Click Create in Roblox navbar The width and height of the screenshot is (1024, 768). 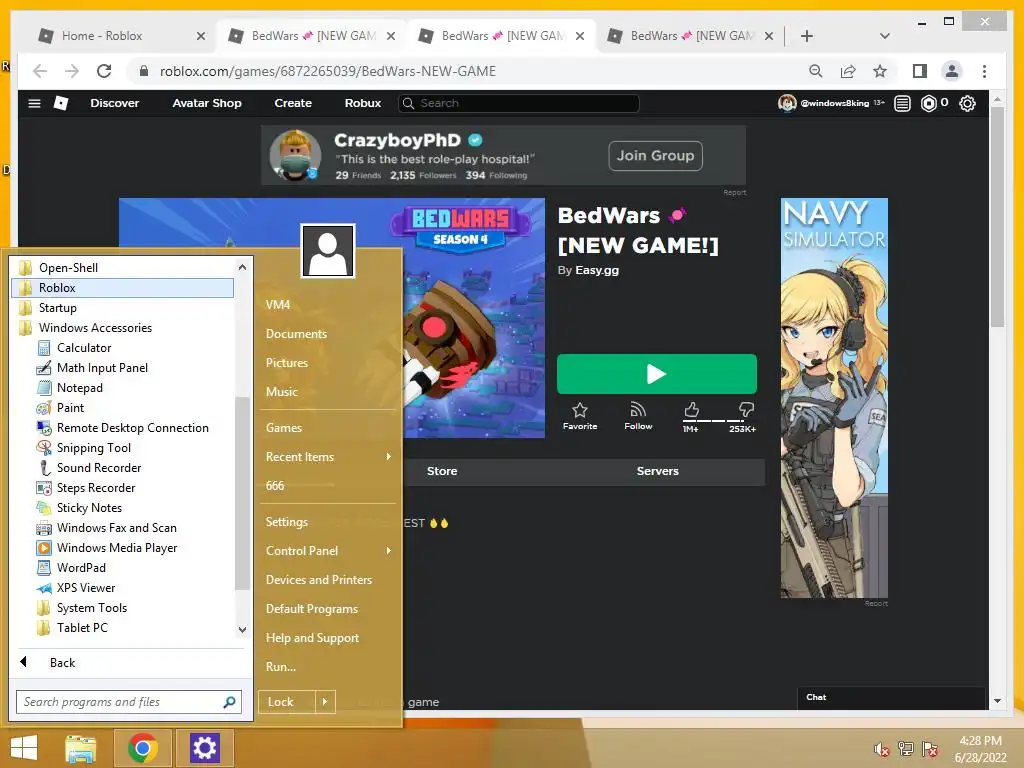point(293,103)
